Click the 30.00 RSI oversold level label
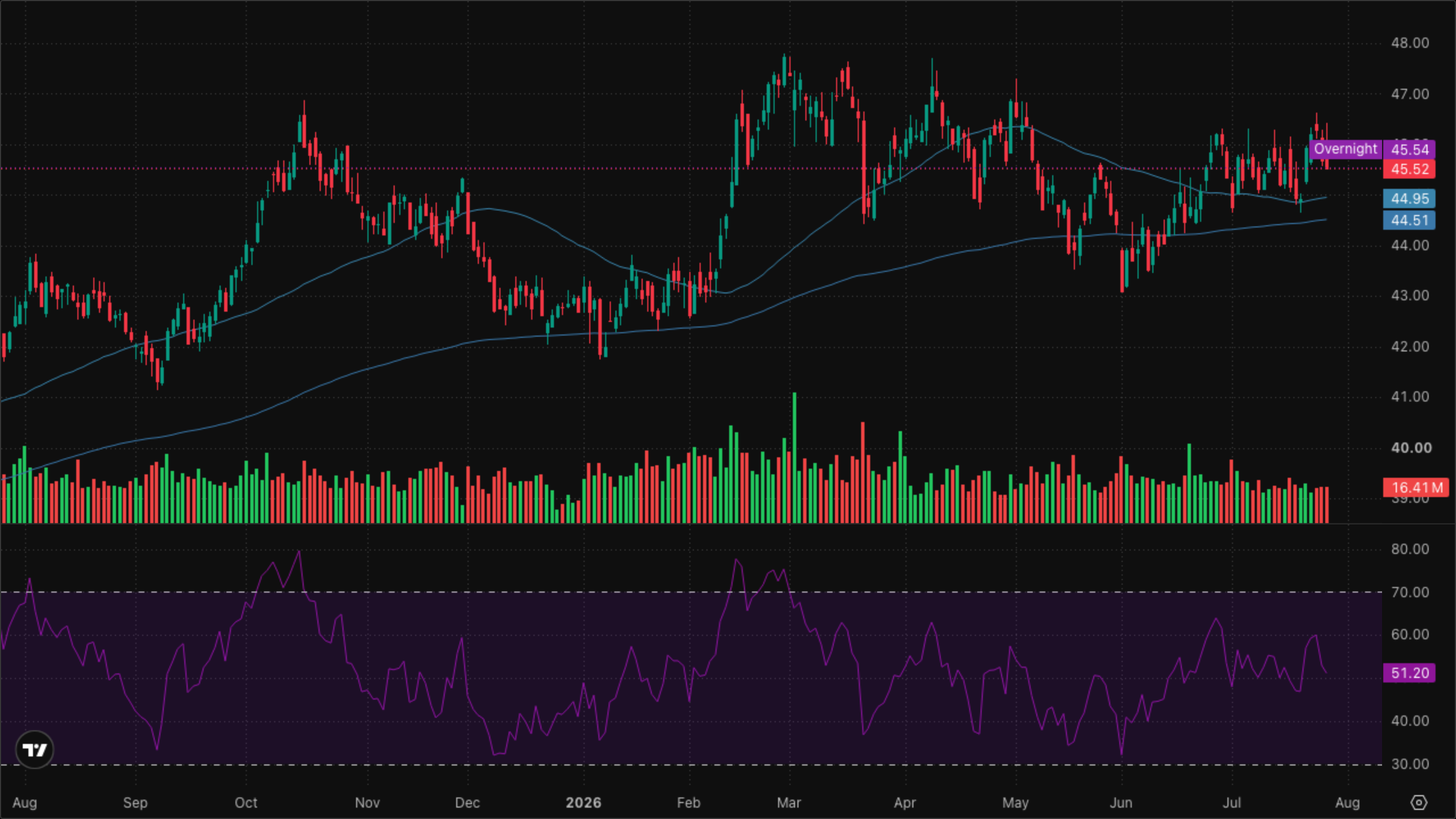 [x=1409, y=764]
